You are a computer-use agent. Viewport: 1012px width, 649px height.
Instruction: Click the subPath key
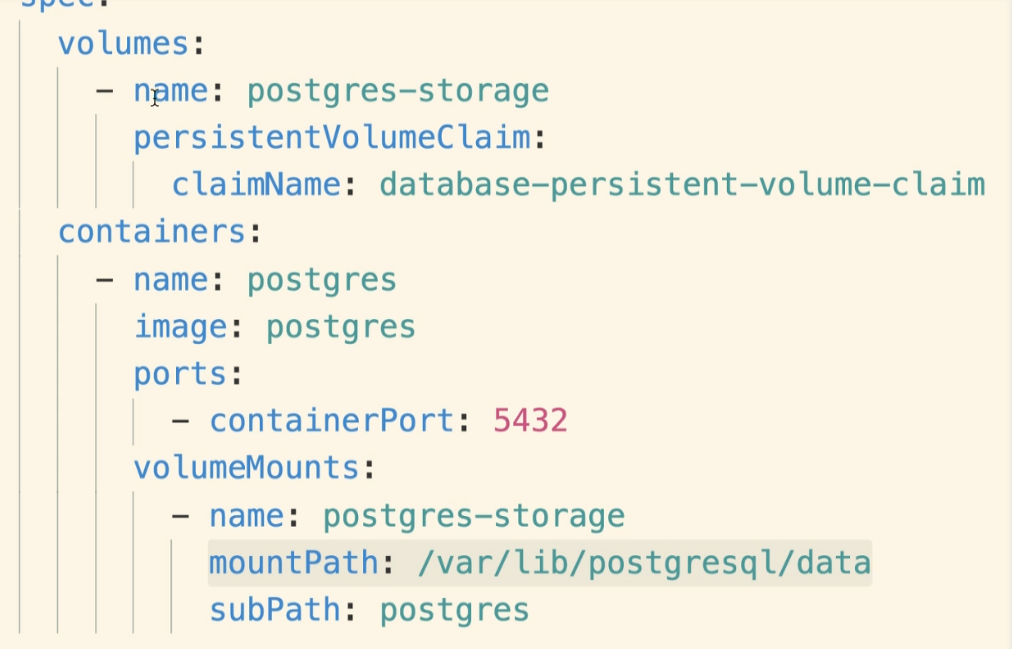[275, 610]
